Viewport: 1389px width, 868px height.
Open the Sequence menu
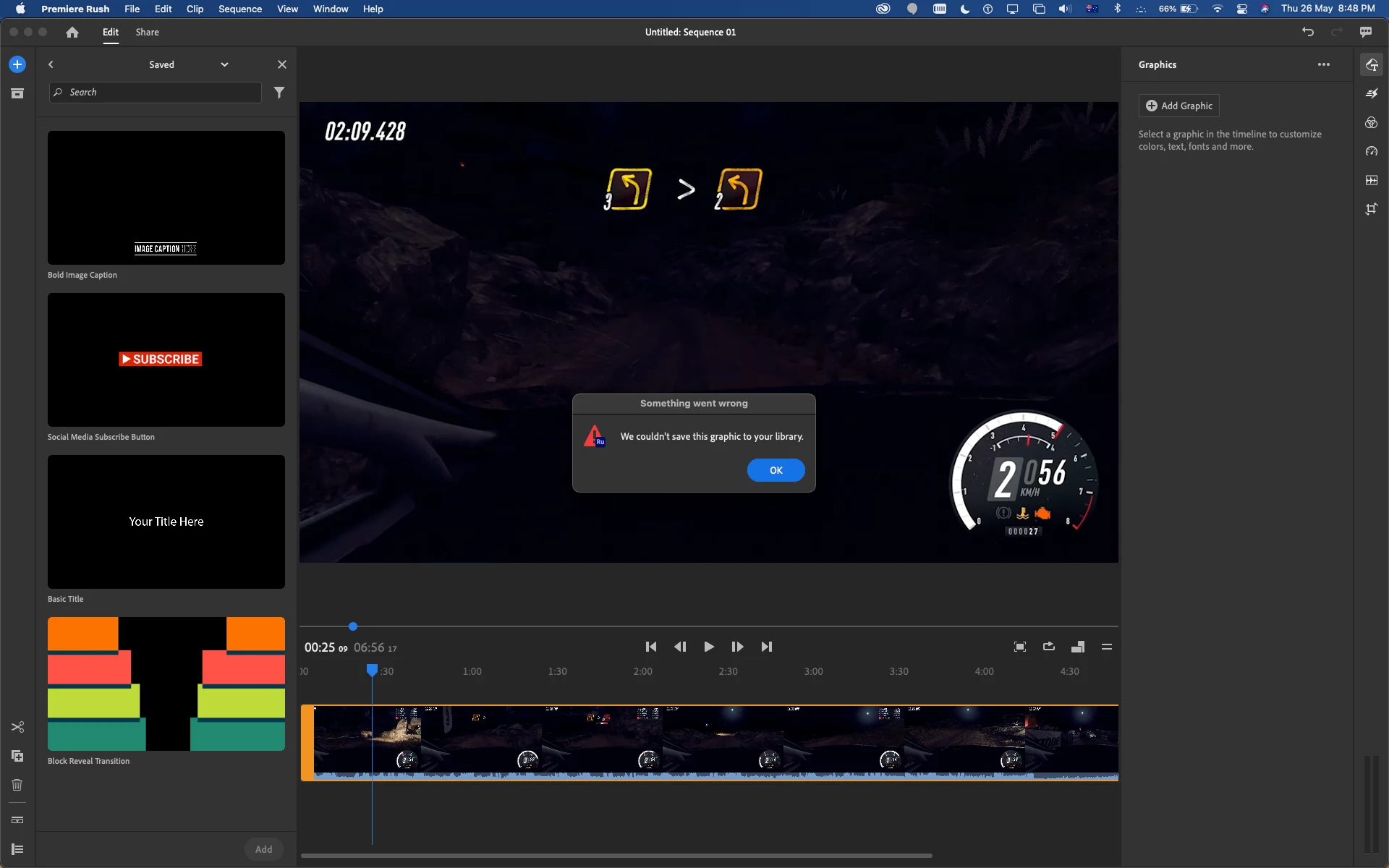(239, 9)
